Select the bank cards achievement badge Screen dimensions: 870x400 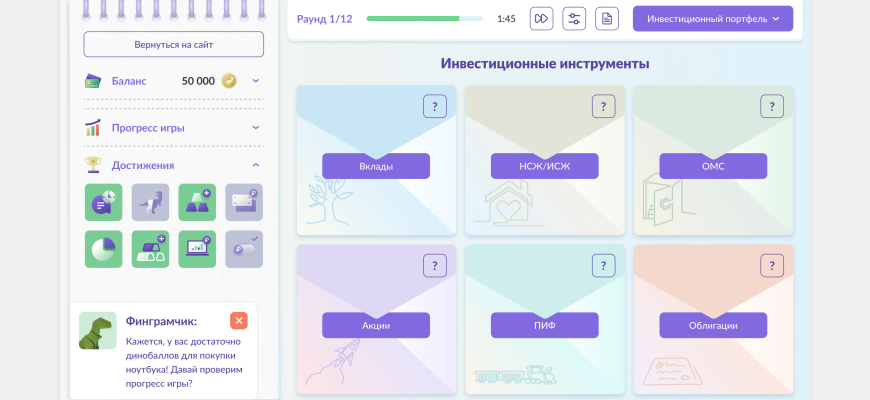point(244,202)
